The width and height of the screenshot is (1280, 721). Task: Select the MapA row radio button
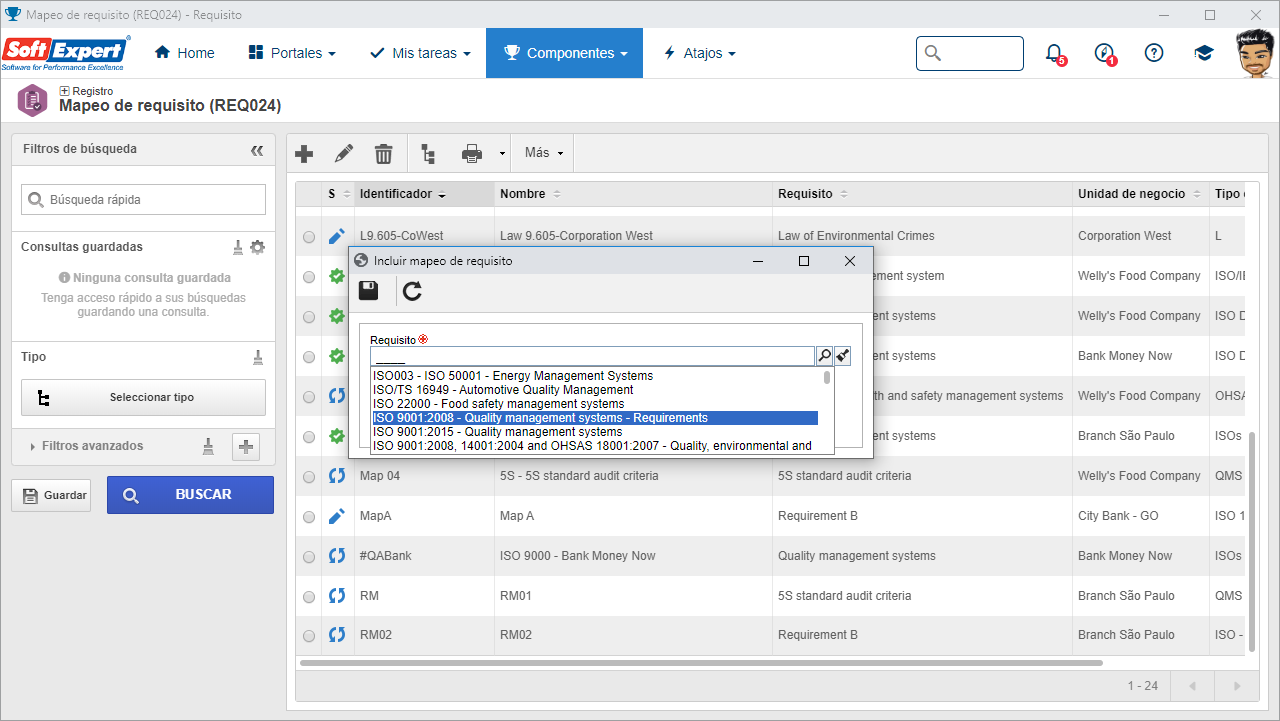(x=309, y=516)
